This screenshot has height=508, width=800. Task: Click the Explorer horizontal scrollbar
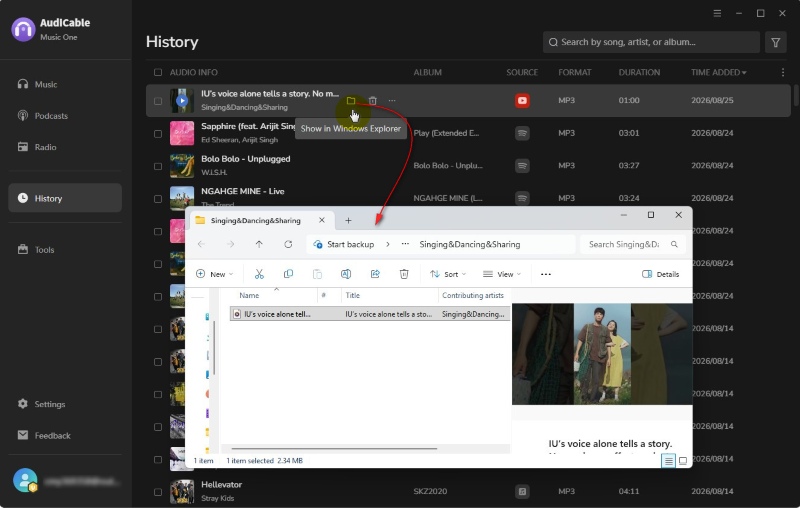tap(334, 449)
